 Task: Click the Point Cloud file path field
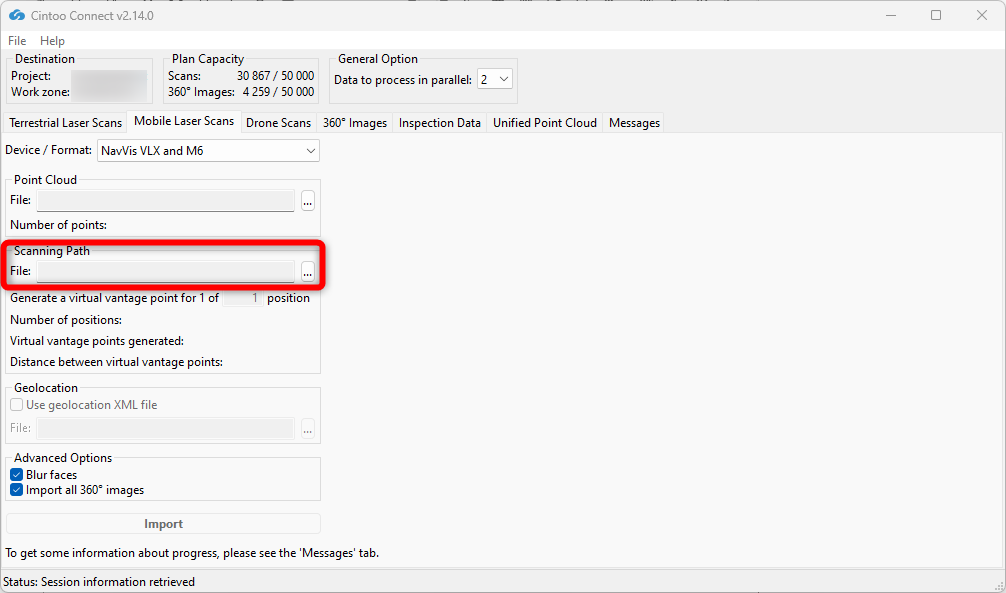pyautogui.click(x=166, y=201)
